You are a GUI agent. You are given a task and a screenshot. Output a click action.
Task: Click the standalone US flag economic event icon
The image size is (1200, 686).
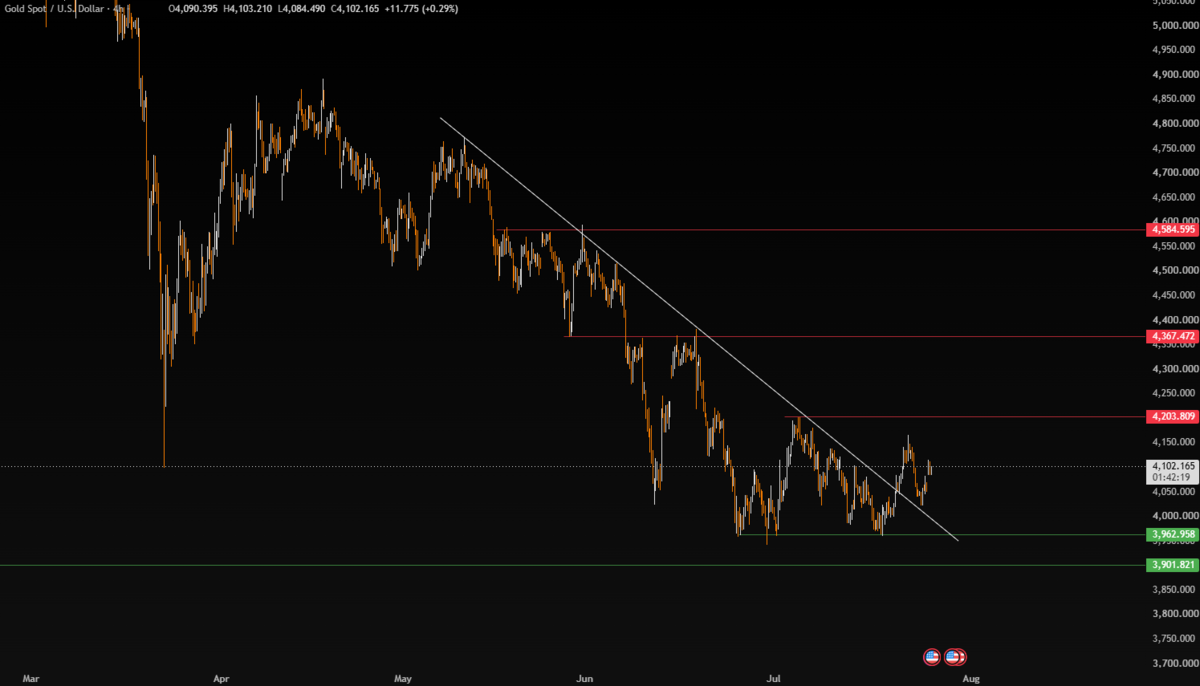click(x=931, y=657)
